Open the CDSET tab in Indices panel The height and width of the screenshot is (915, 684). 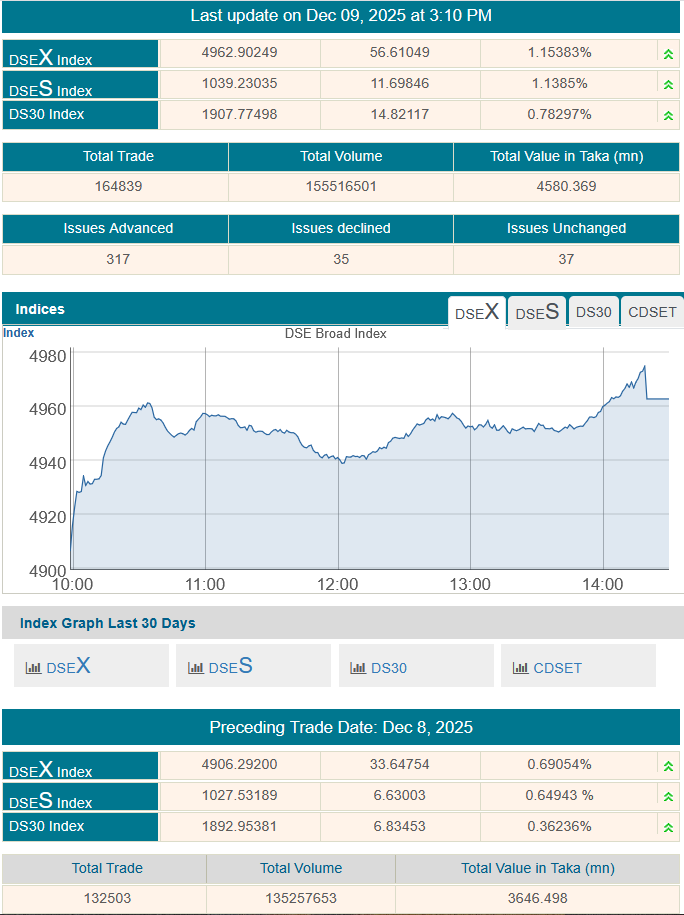(x=652, y=312)
